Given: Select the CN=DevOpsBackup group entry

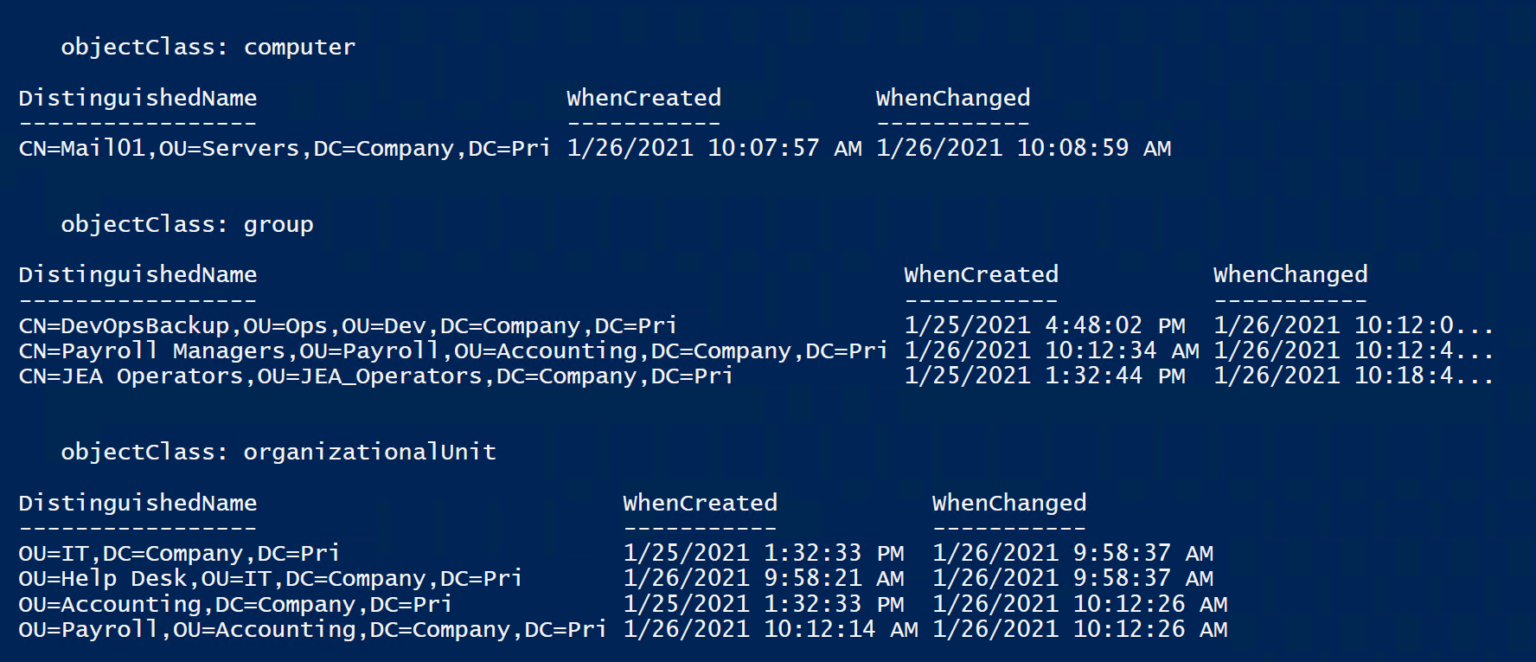Looking at the screenshot, I should pos(347,326).
